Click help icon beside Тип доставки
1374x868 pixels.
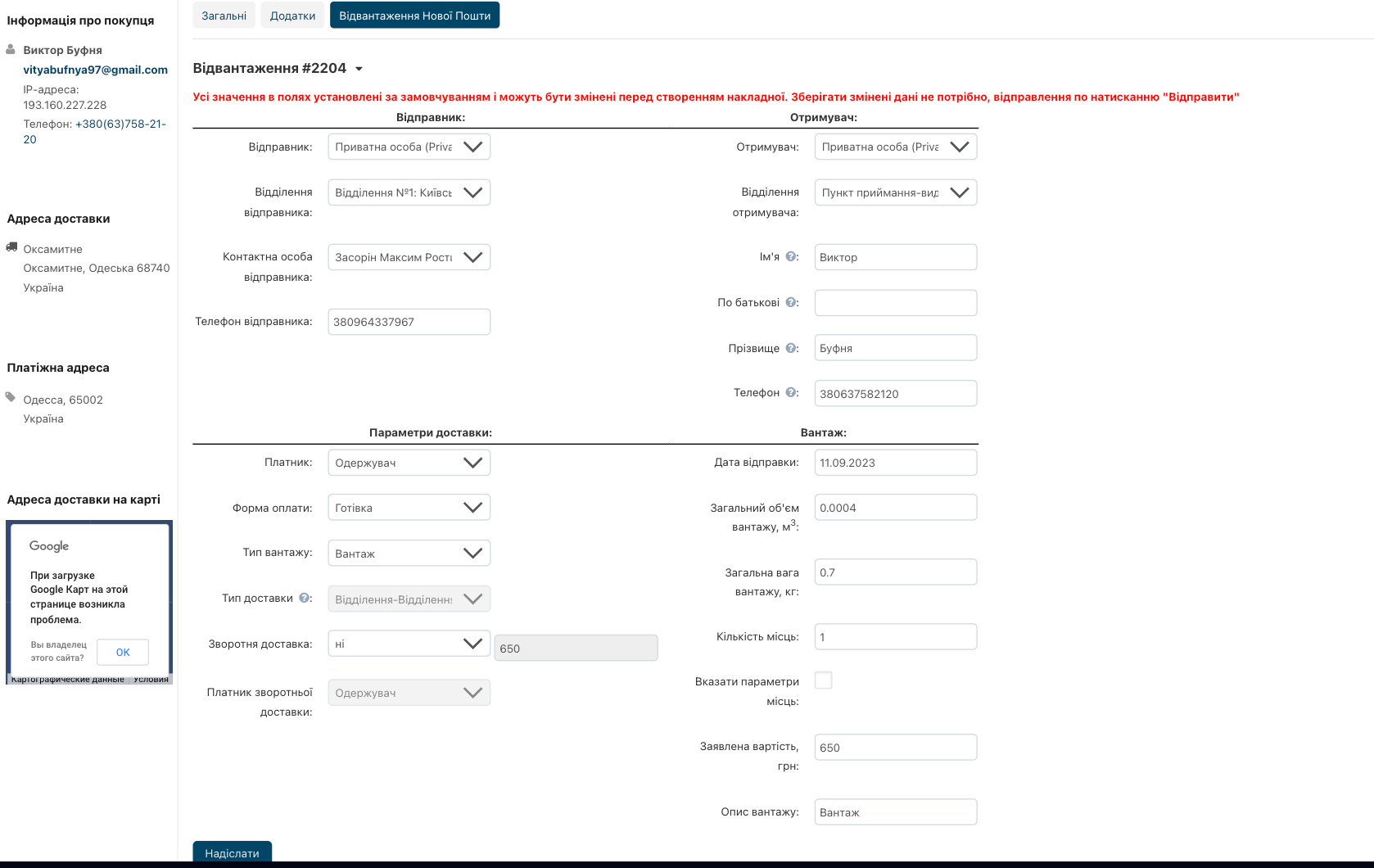tap(305, 598)
